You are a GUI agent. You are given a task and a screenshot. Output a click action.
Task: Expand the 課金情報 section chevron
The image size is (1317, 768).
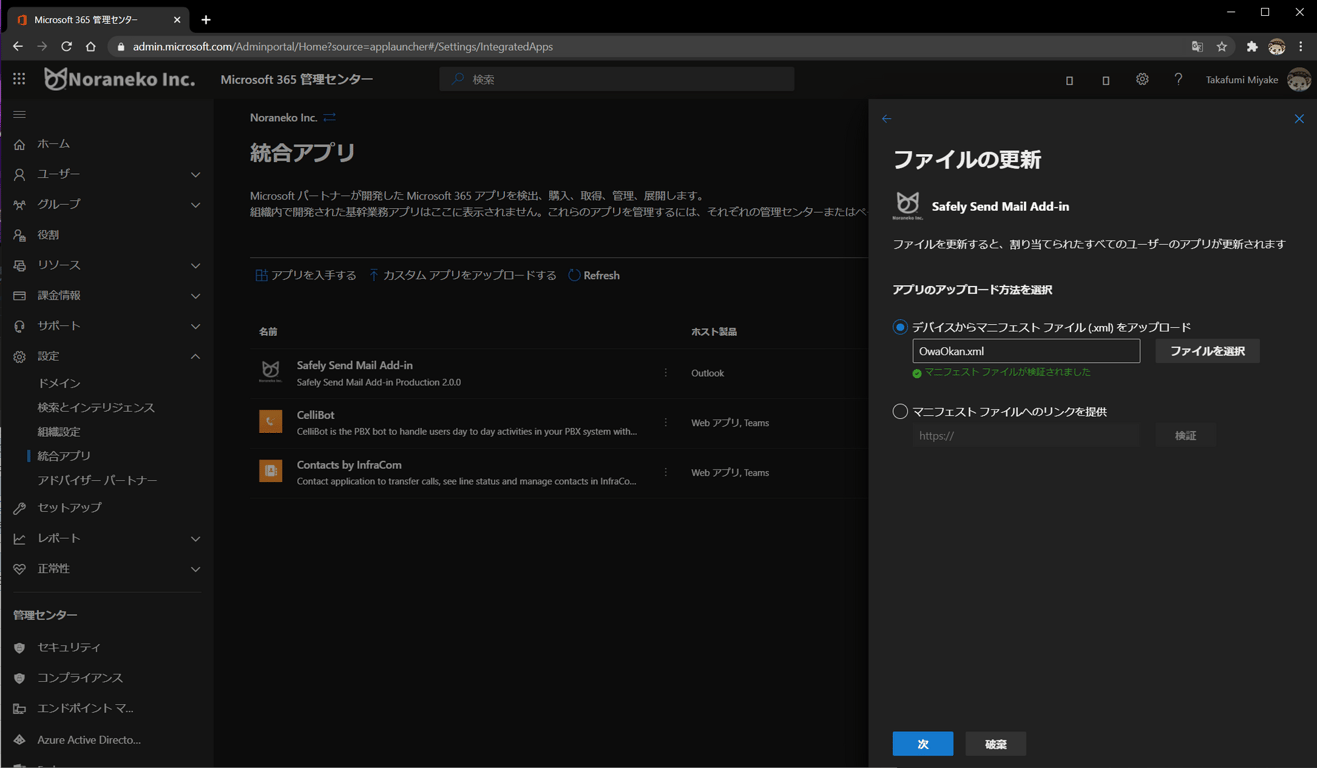(195, 296)
